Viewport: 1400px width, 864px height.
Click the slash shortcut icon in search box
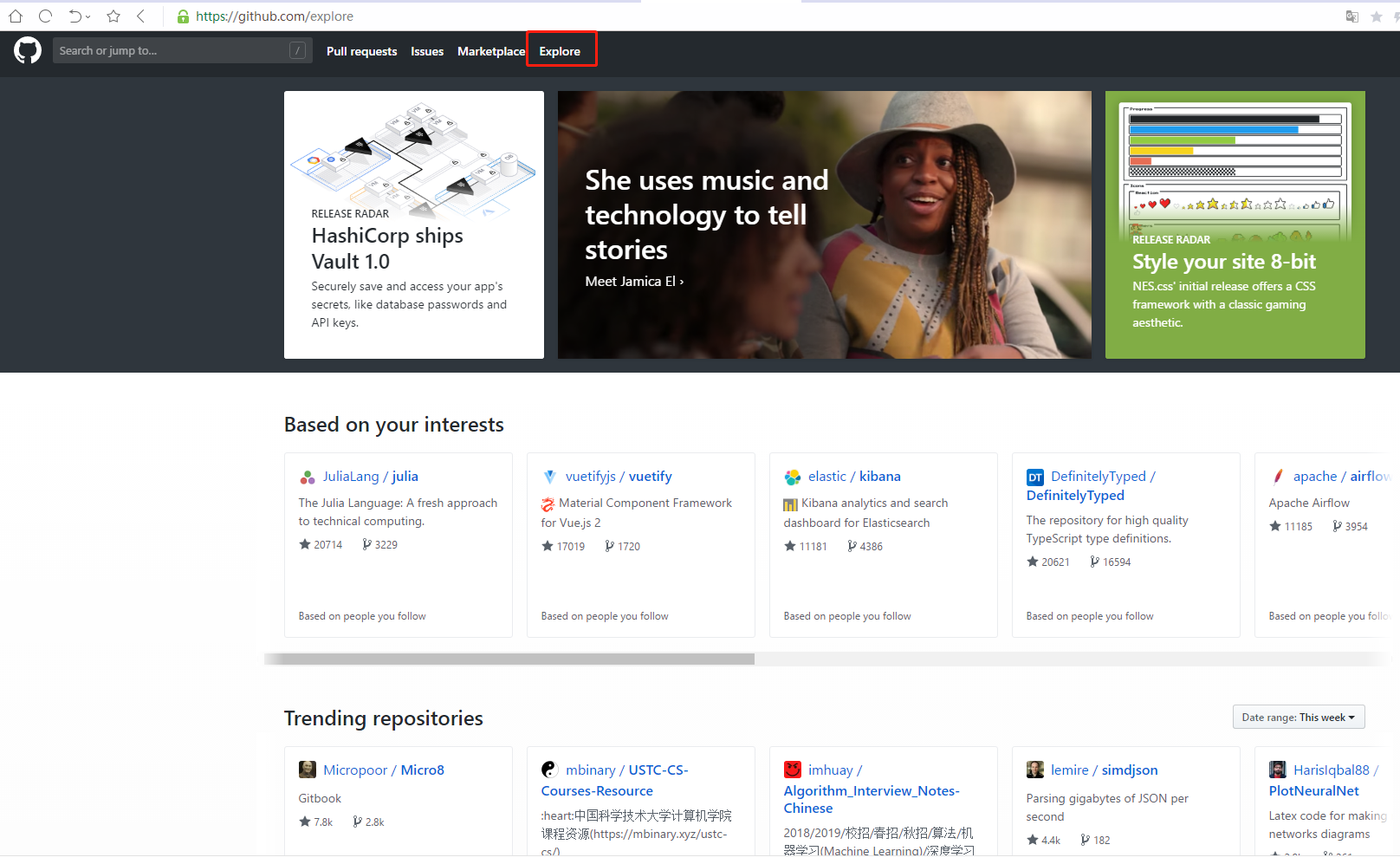pyautogui.click(x=297, y=50)
